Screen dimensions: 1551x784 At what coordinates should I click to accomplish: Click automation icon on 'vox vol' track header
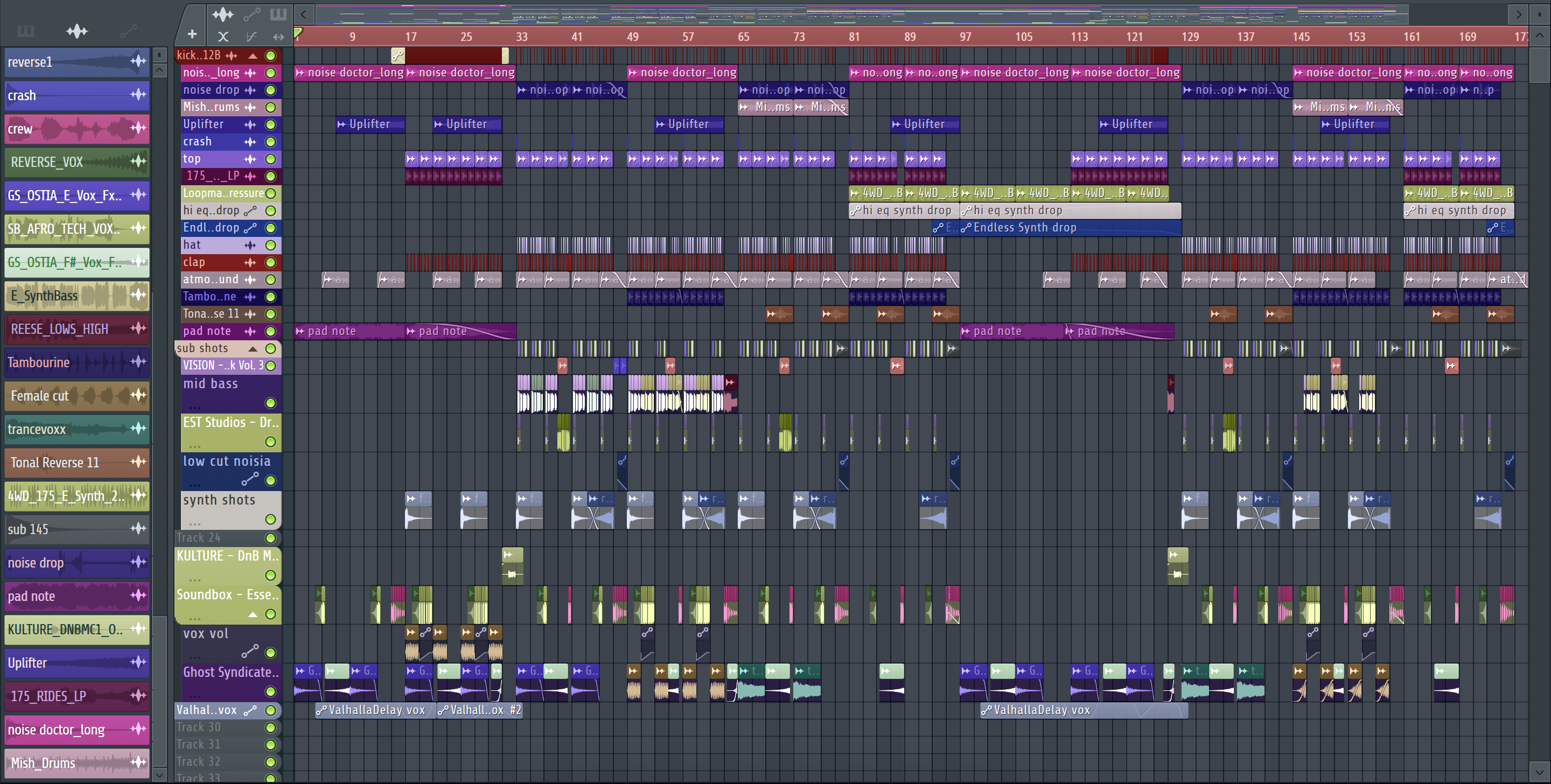(250, 652)
